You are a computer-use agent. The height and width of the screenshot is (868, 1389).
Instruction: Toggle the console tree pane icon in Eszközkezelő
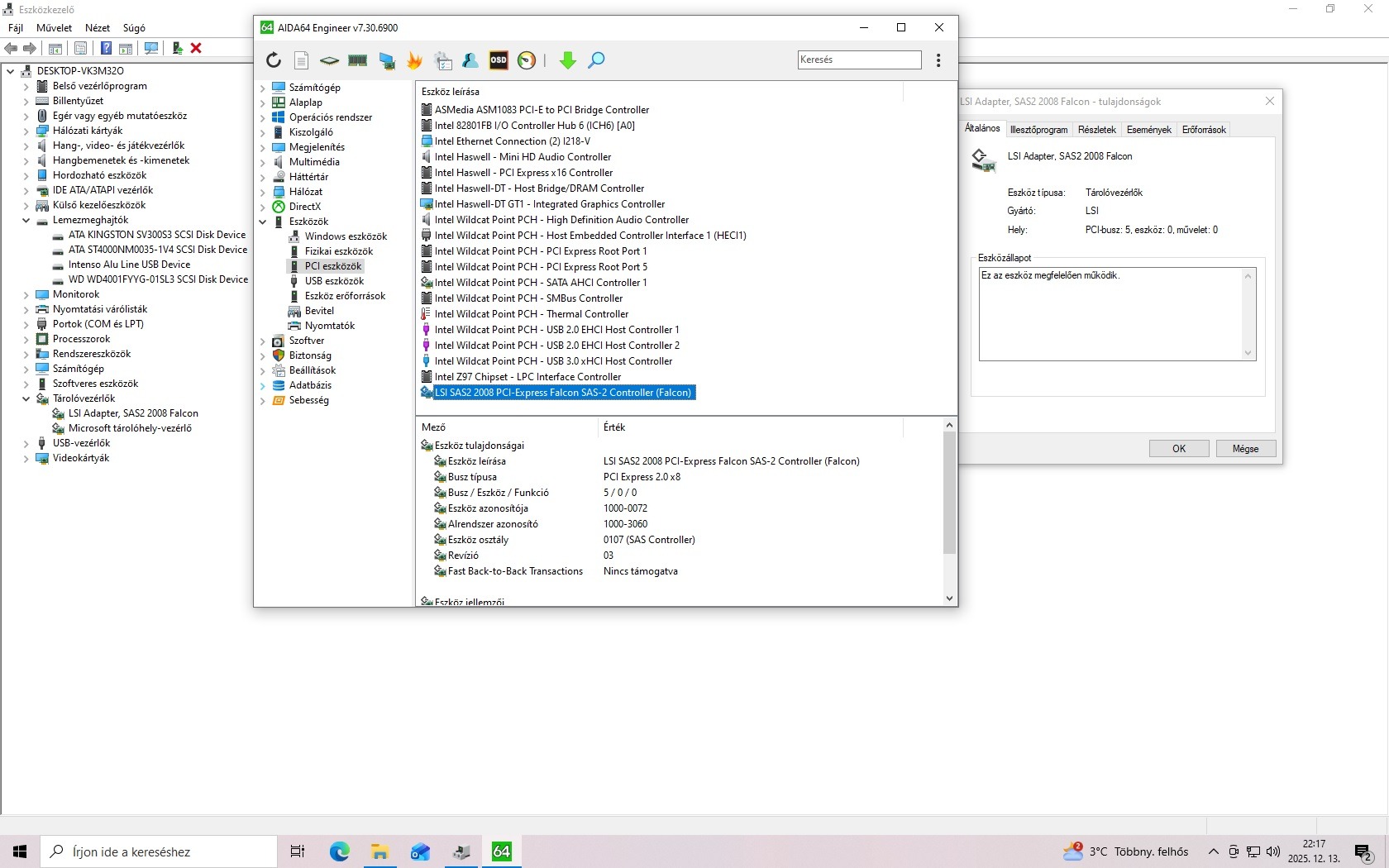[55, 48]
